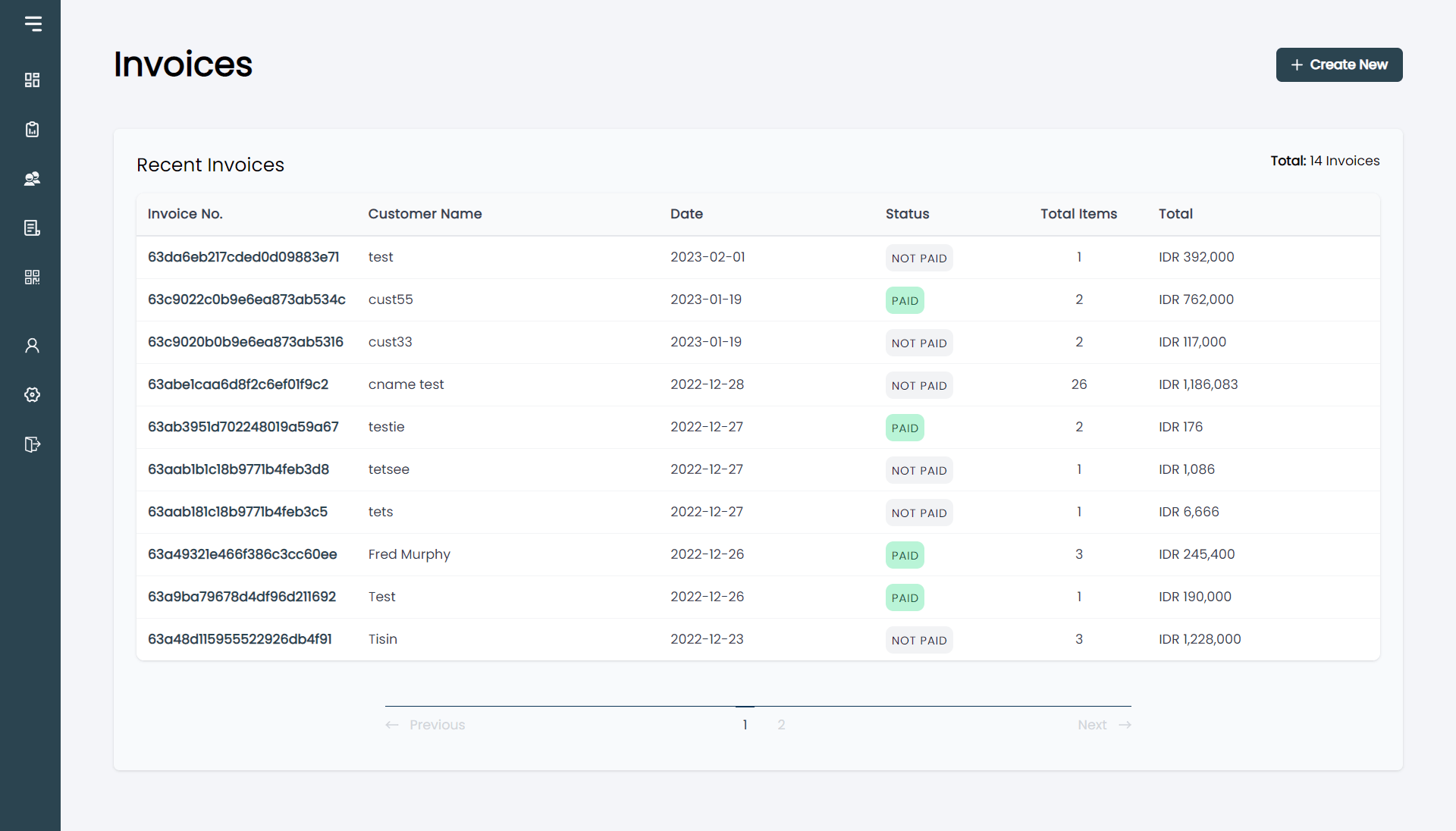Click the NOT PAID badge for cname test

pos(919,385)
